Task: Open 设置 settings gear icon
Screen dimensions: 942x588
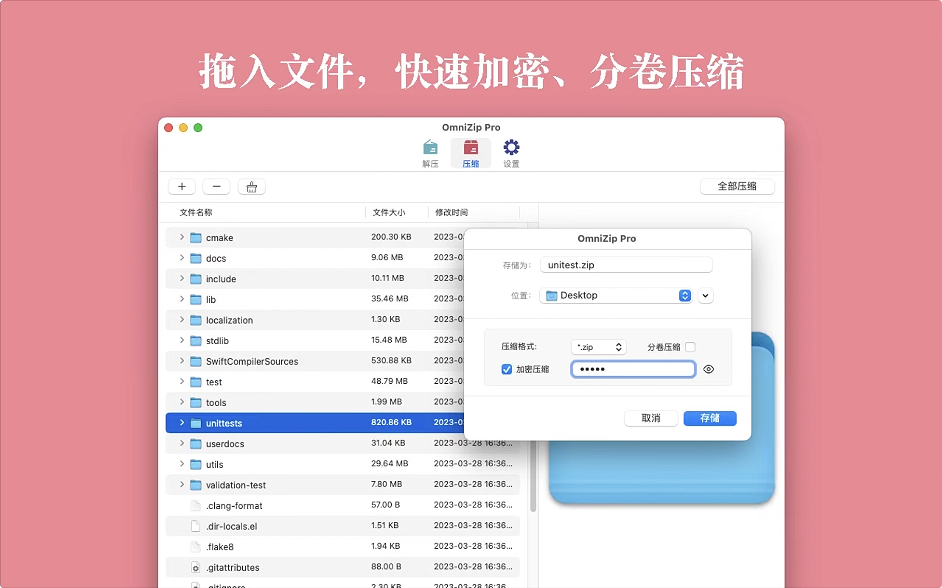Action: click(511, 149)
